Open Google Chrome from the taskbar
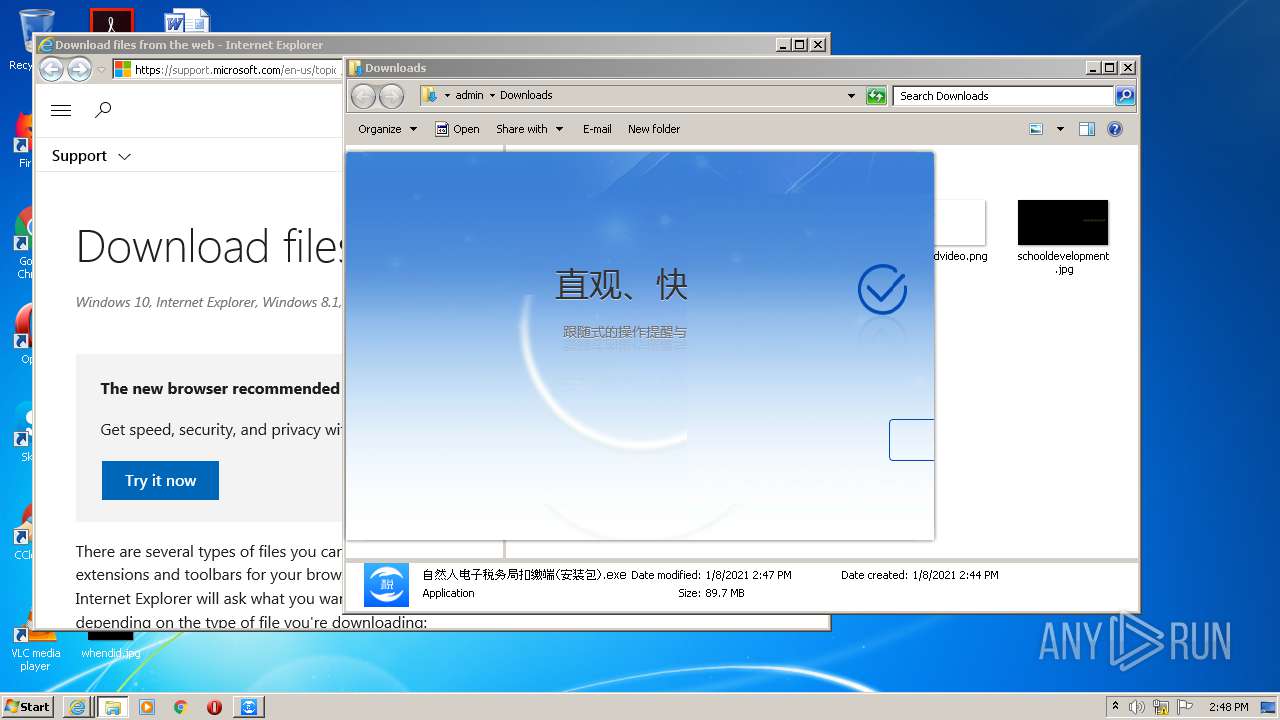The width and height of the screenshot is (1280, 720). point(181,707)
